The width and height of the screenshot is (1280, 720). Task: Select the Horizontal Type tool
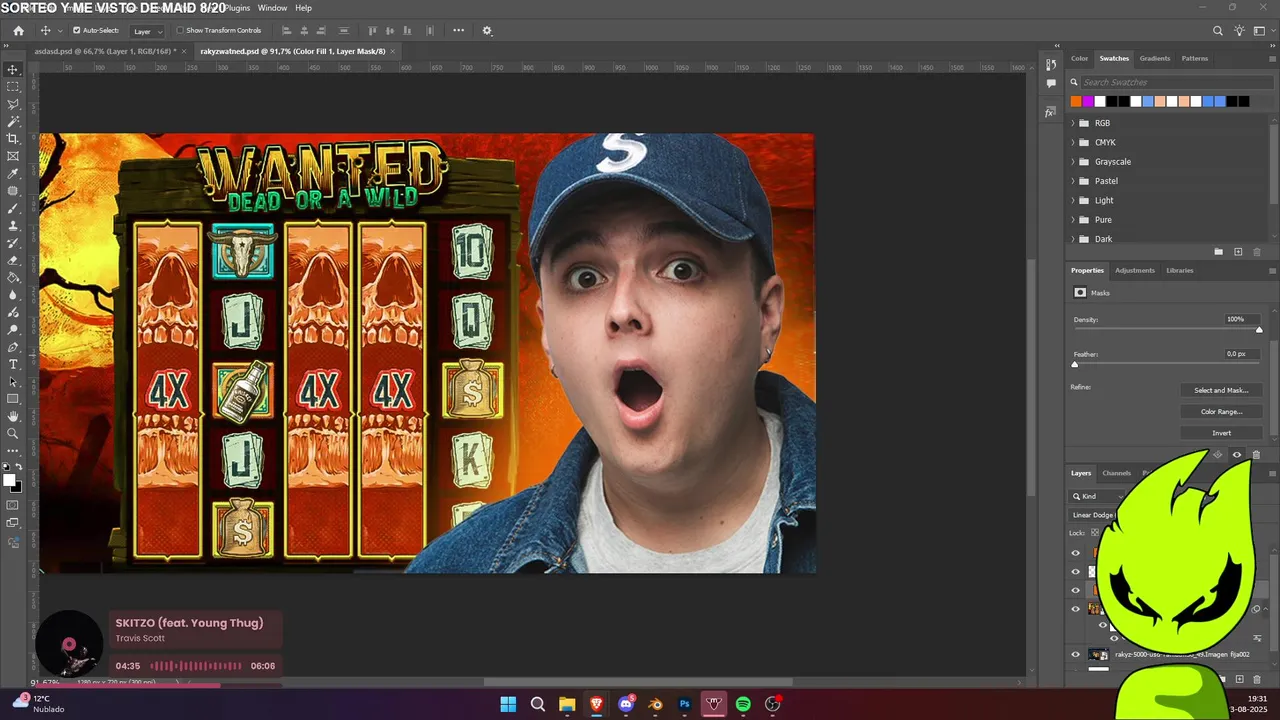13,364
